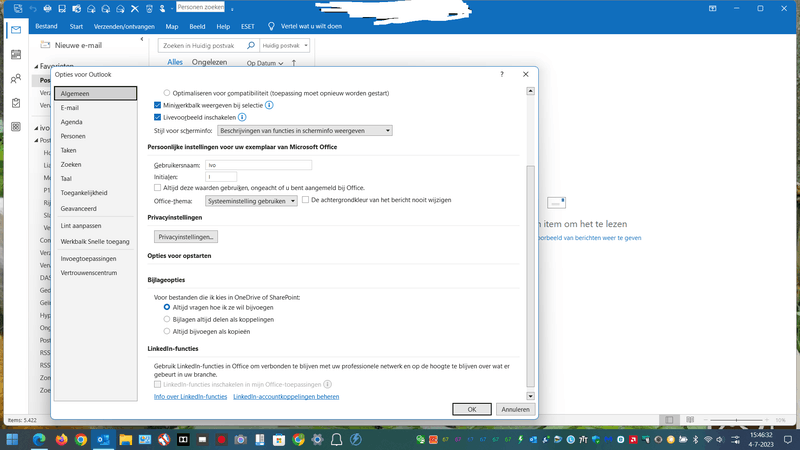Check De achtergrondkleur van het bericht nooit wijzigen

click(306, 200)
